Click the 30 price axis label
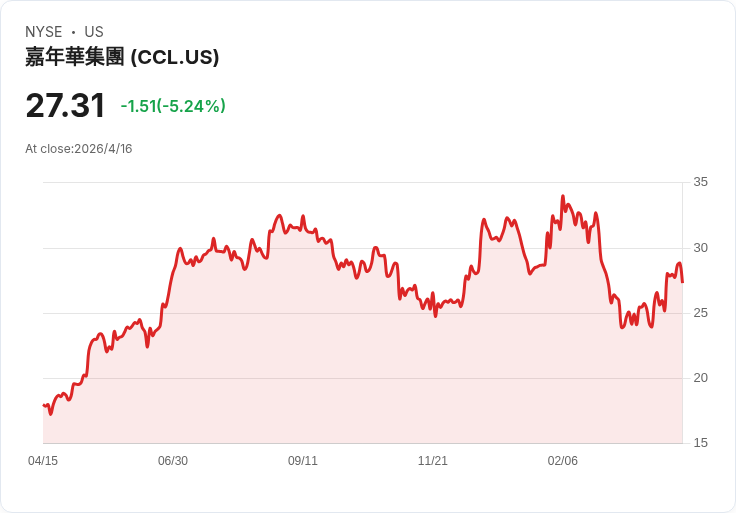Viewport: 736px width, 513px height. point(701,248)
